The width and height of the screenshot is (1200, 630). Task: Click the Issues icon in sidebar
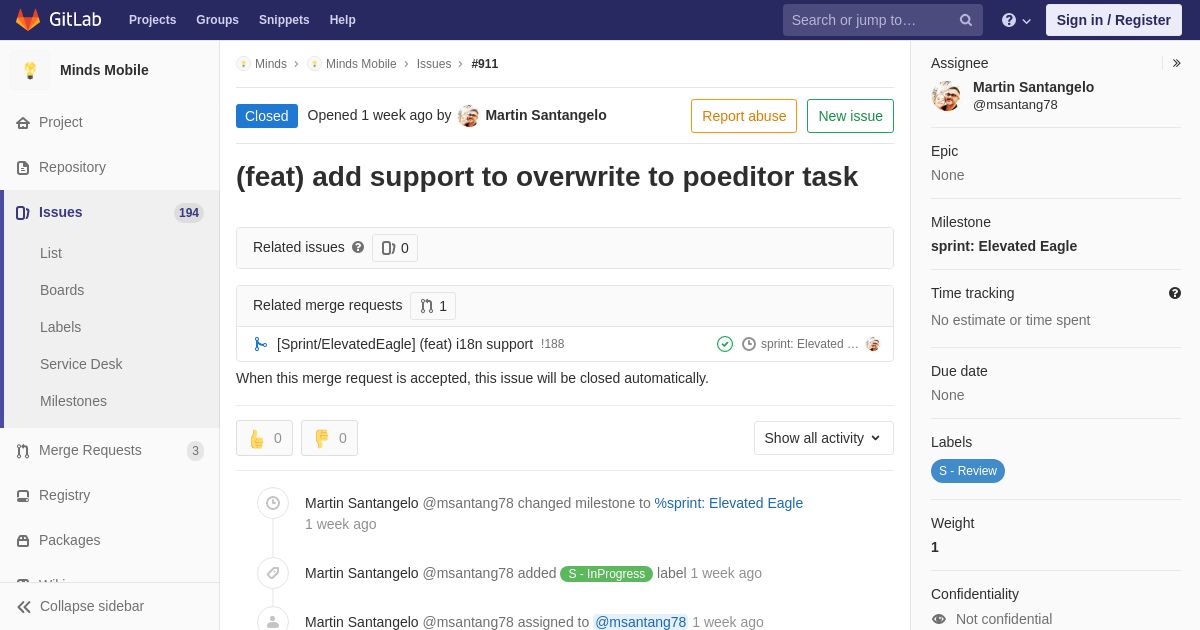pyautogui.click(x=23, y=212)
